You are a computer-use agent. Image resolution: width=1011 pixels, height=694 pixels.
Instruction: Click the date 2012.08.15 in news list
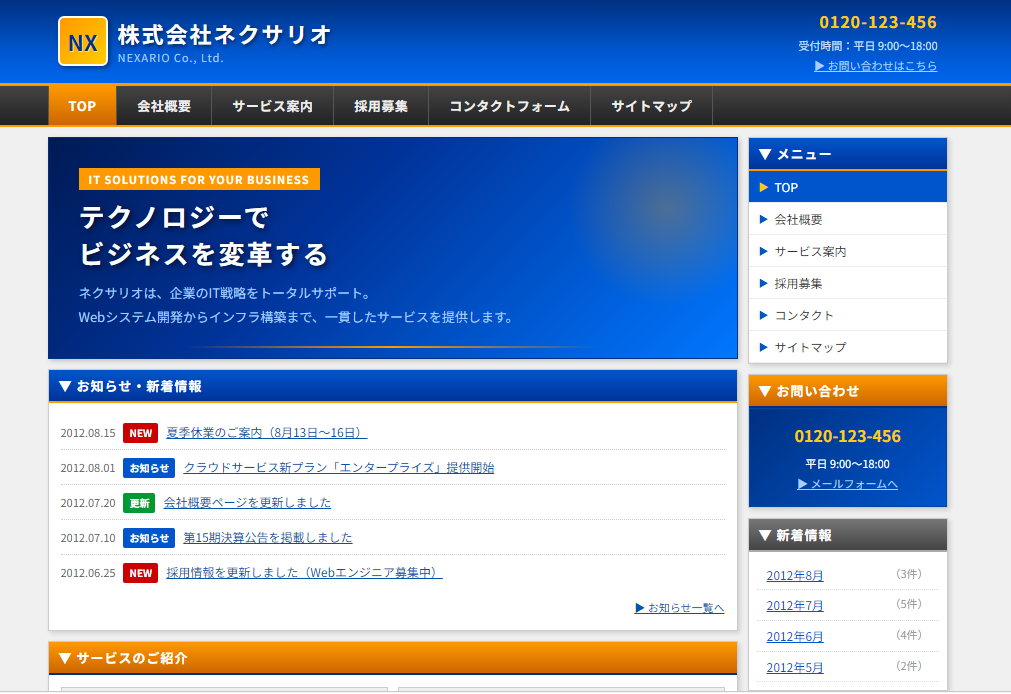click(x=88, y=433)
